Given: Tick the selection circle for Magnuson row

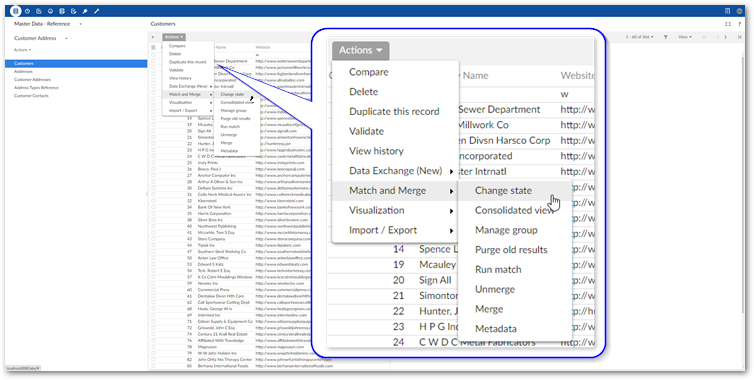Looking at the screenshot, I should 153,347.
